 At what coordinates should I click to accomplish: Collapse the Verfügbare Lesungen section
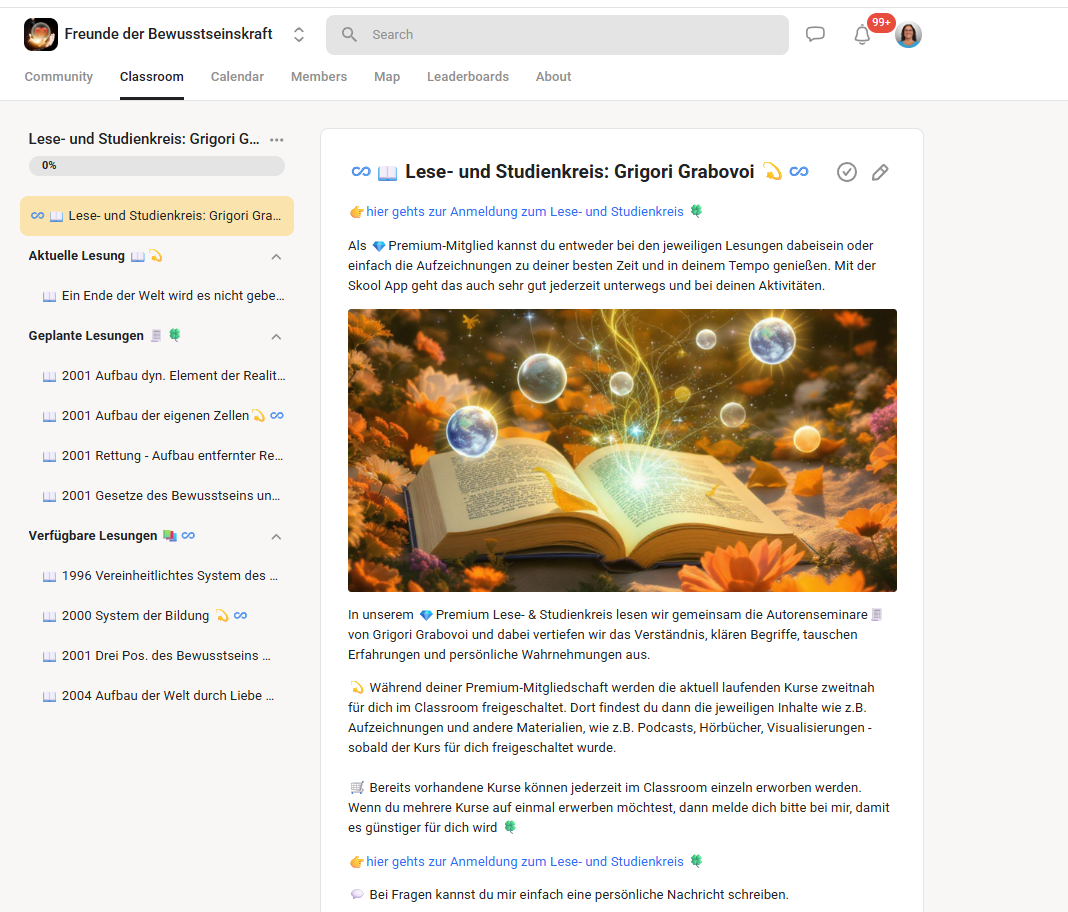(x=276, y=537)
